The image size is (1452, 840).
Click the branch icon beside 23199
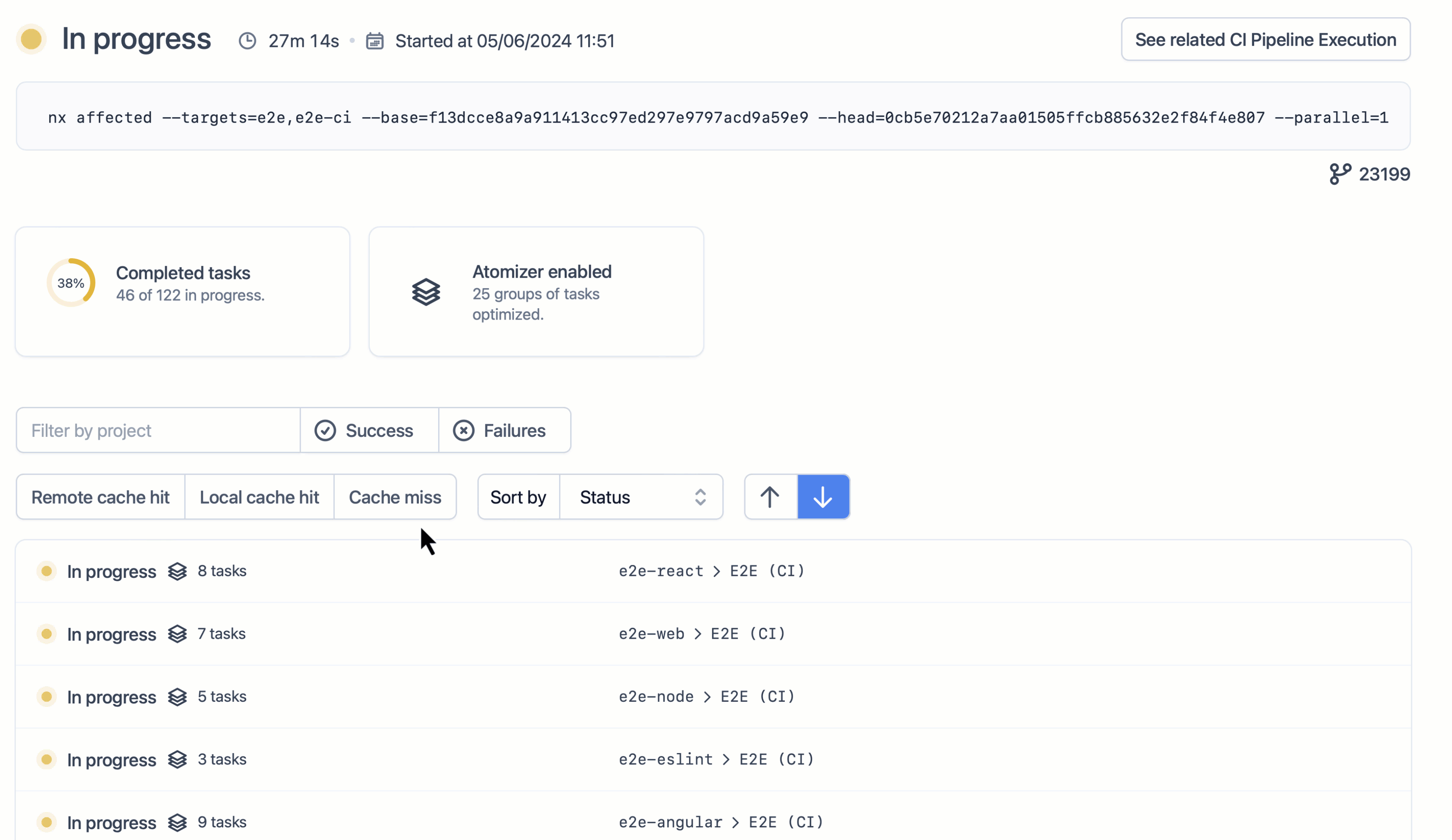[x=1340, y=173]
